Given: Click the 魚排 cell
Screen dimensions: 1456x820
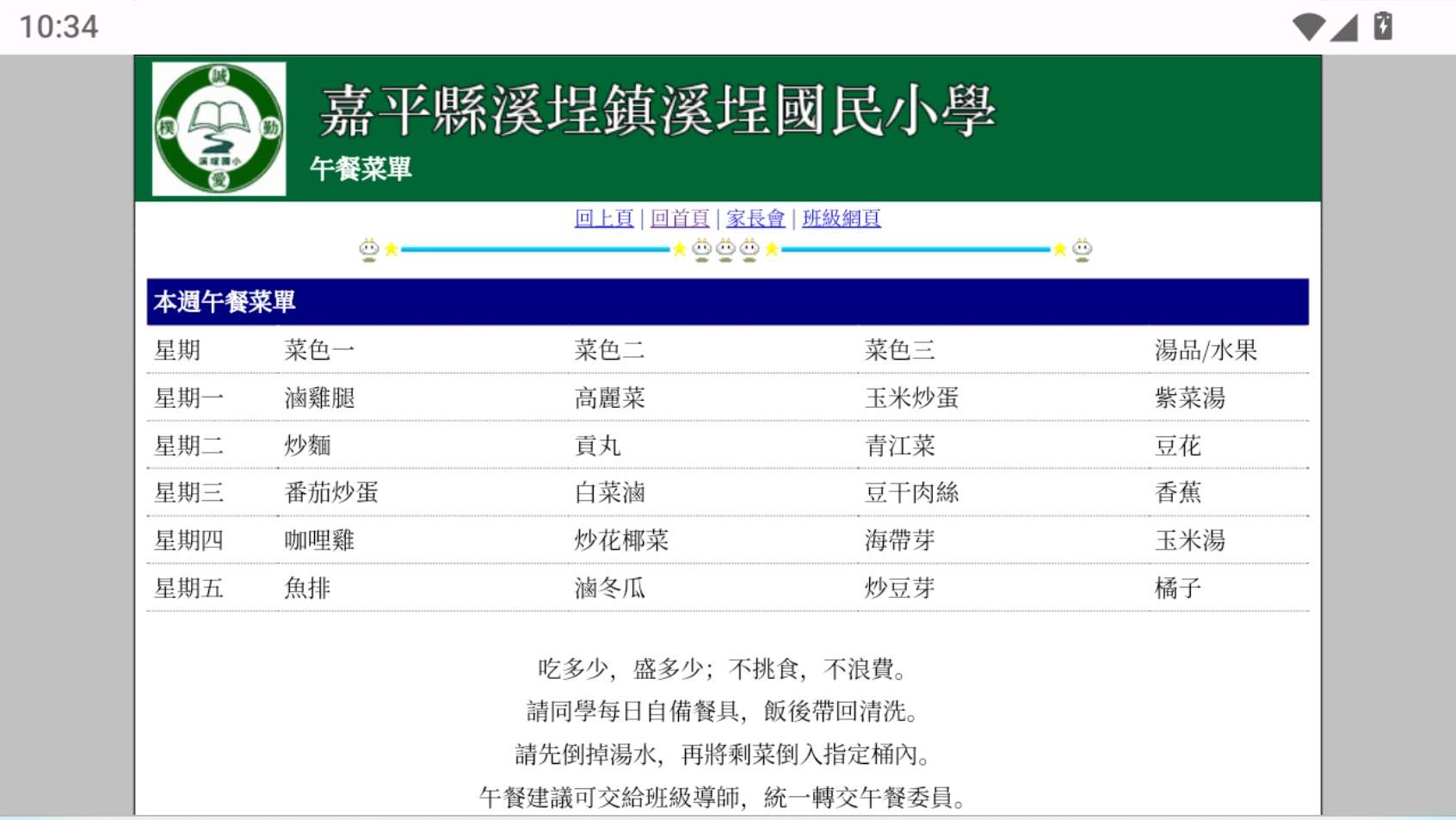Looking at the screenshot, I should (x=307, y=589).
